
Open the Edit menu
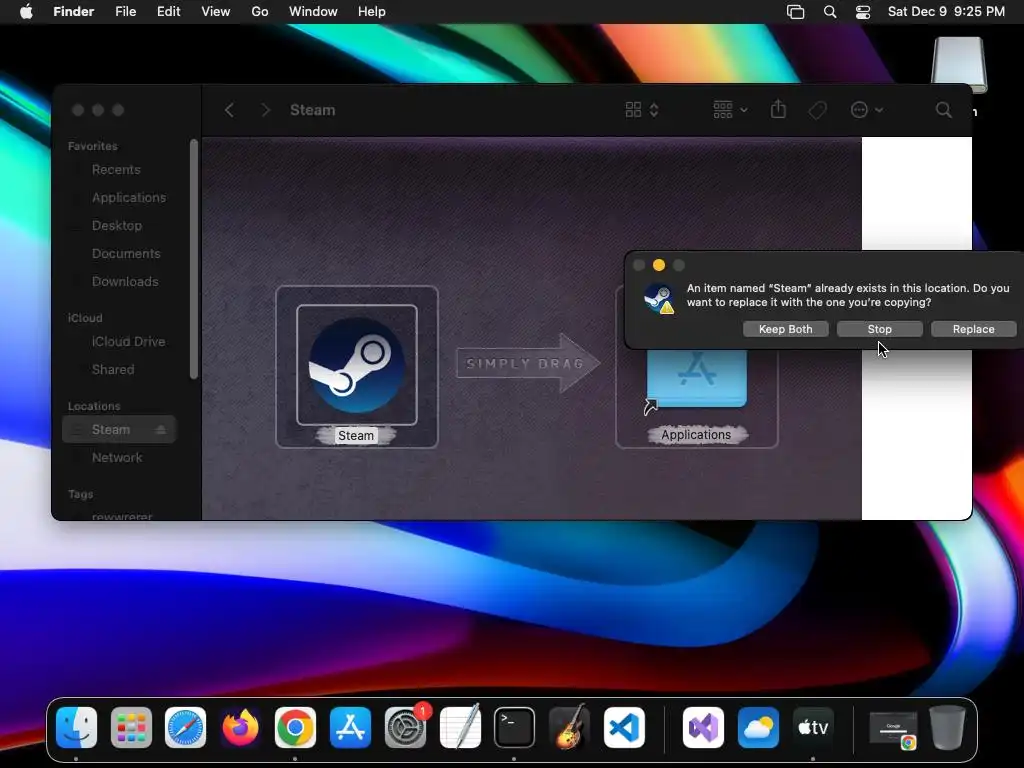[168, 12]
